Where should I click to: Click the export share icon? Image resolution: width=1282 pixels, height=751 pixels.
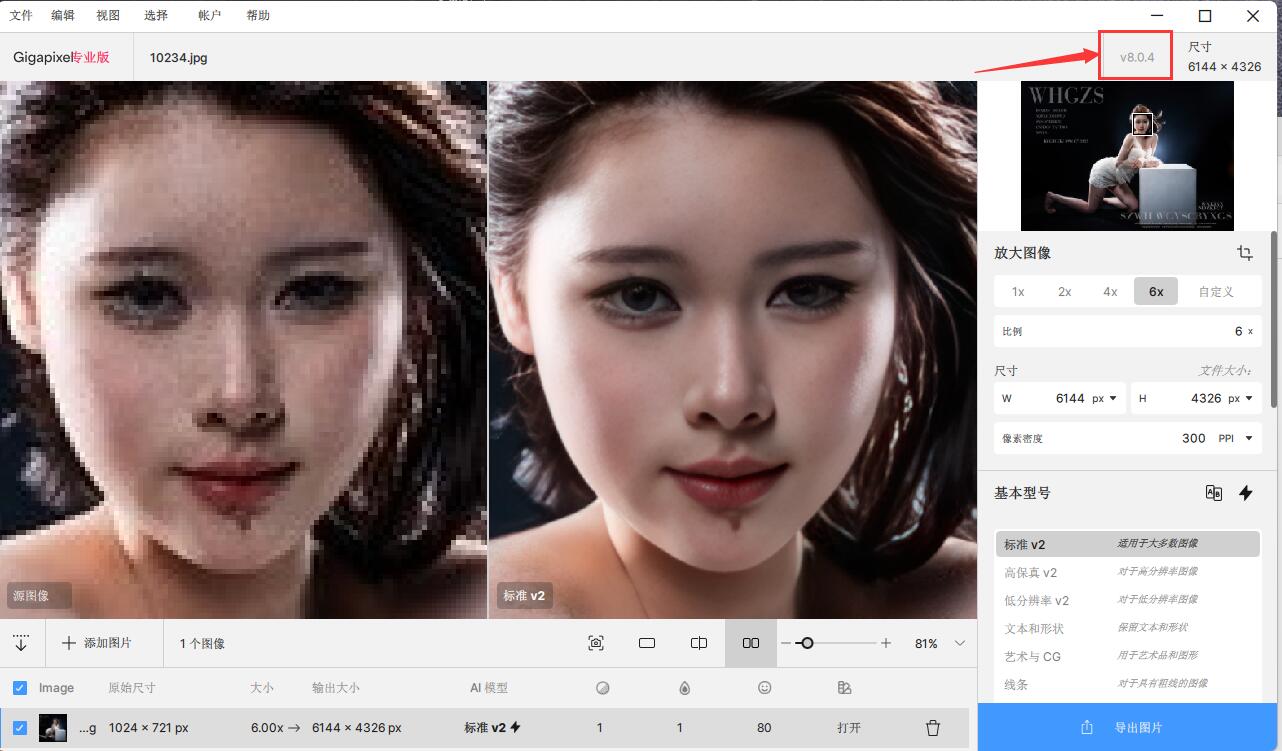1087,728
